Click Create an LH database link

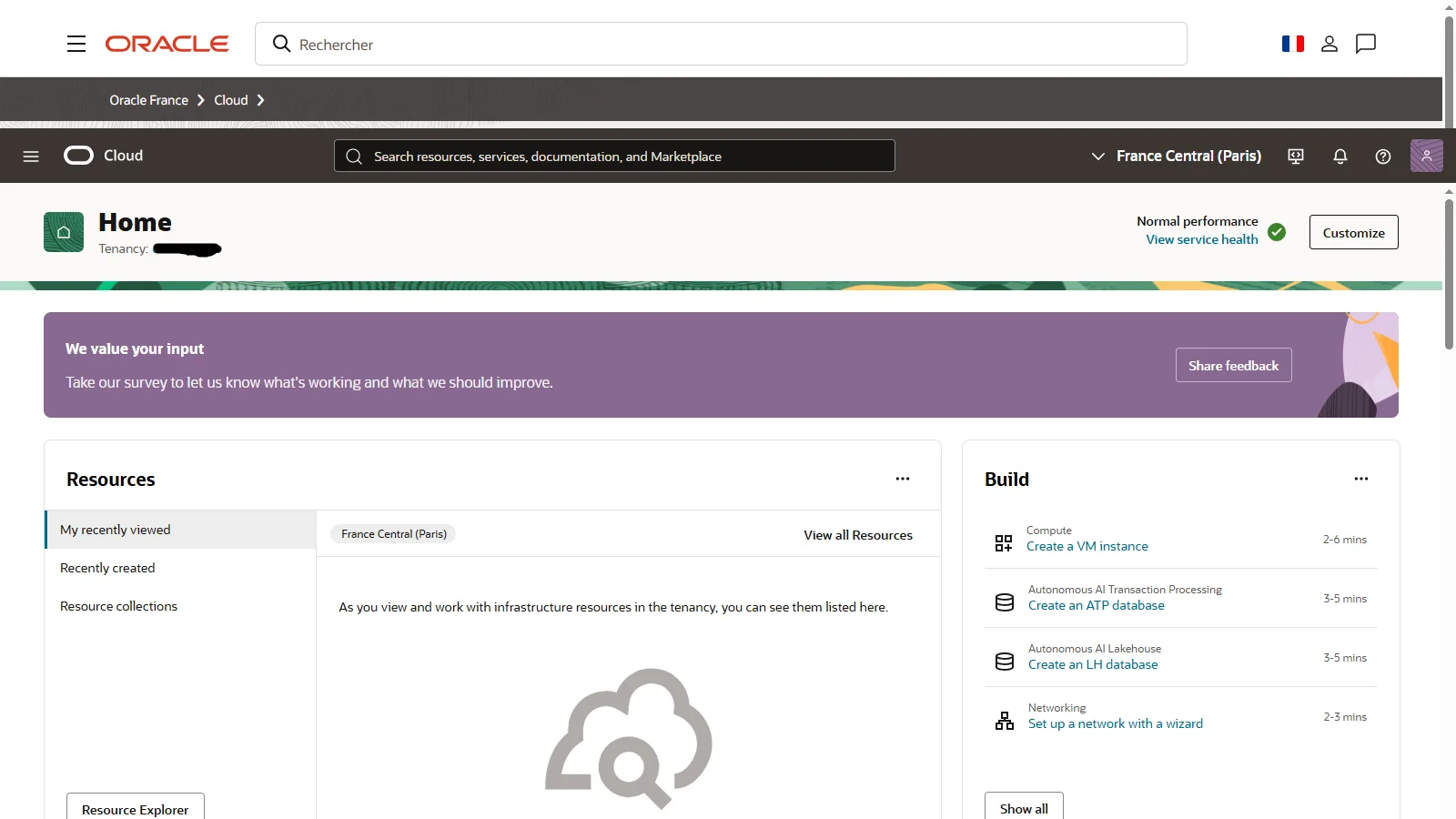click(1093, 664)
